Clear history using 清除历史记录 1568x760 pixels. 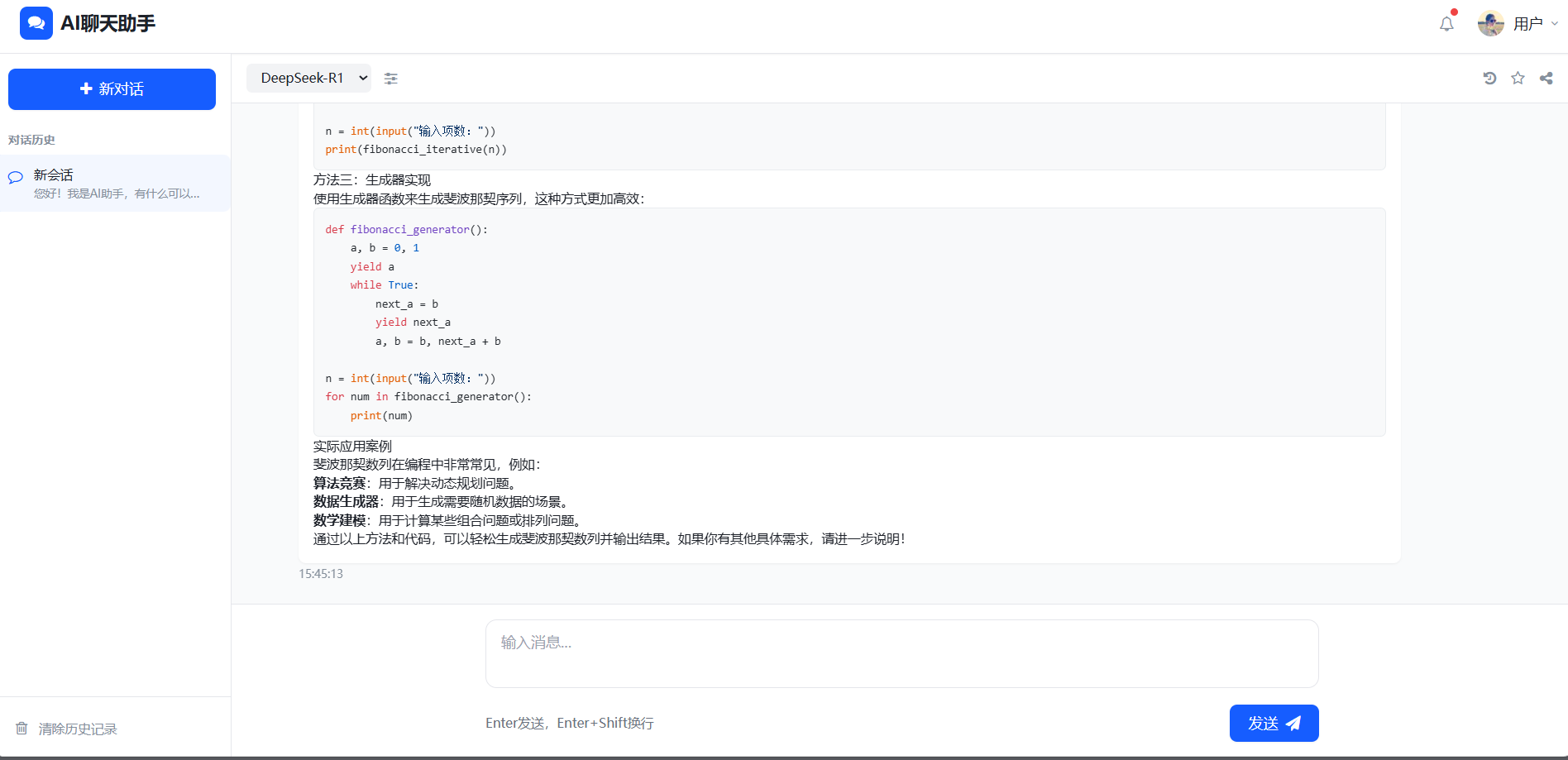pos(77,729)
